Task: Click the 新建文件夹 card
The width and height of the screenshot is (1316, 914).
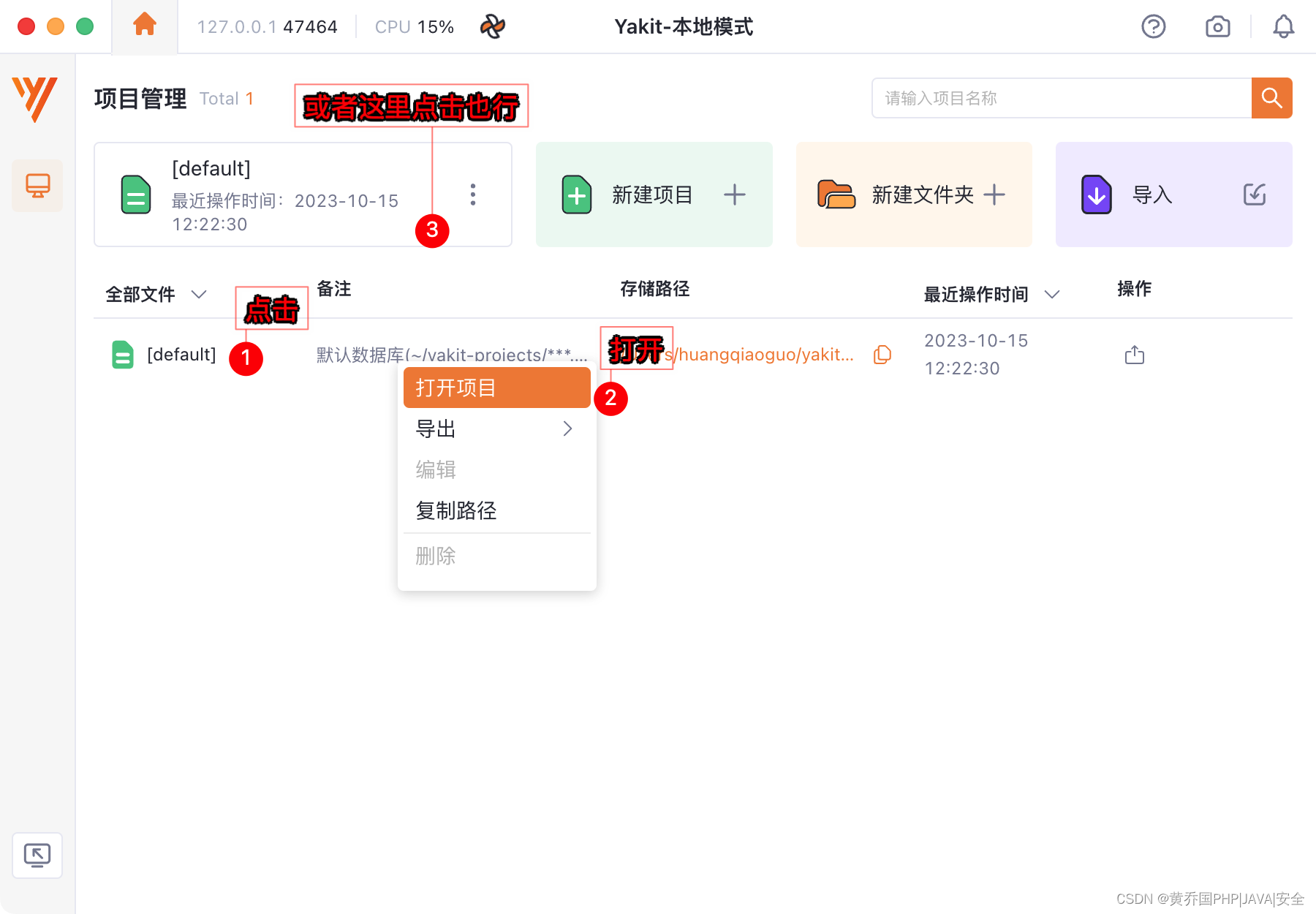Action: pyautogui.click(x=914, y=194)
